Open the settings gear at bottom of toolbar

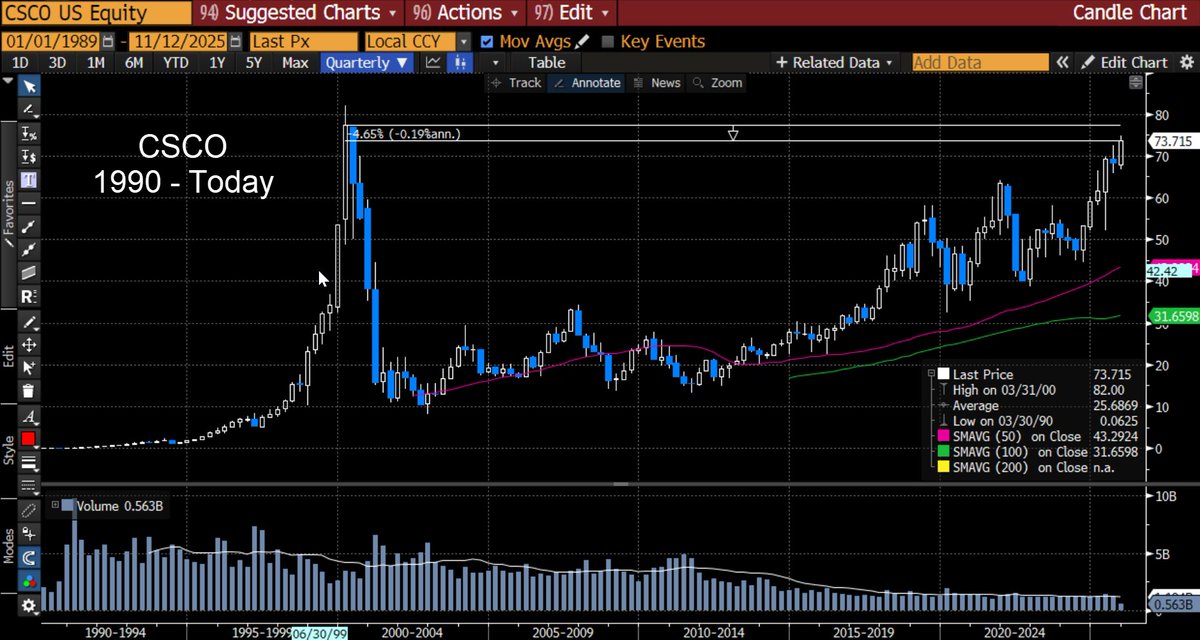[28, 607]
